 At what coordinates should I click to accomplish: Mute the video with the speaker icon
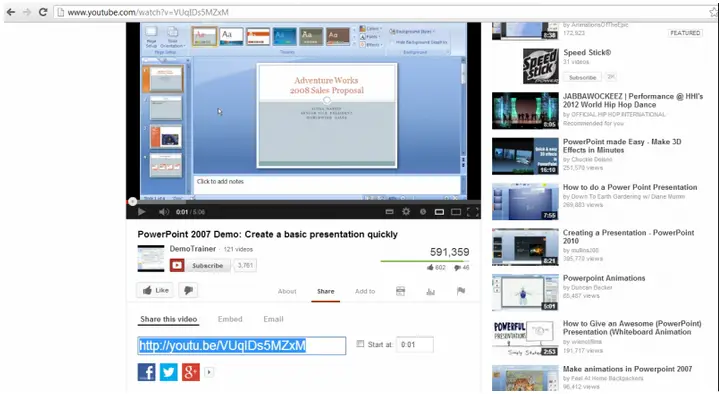164,211
